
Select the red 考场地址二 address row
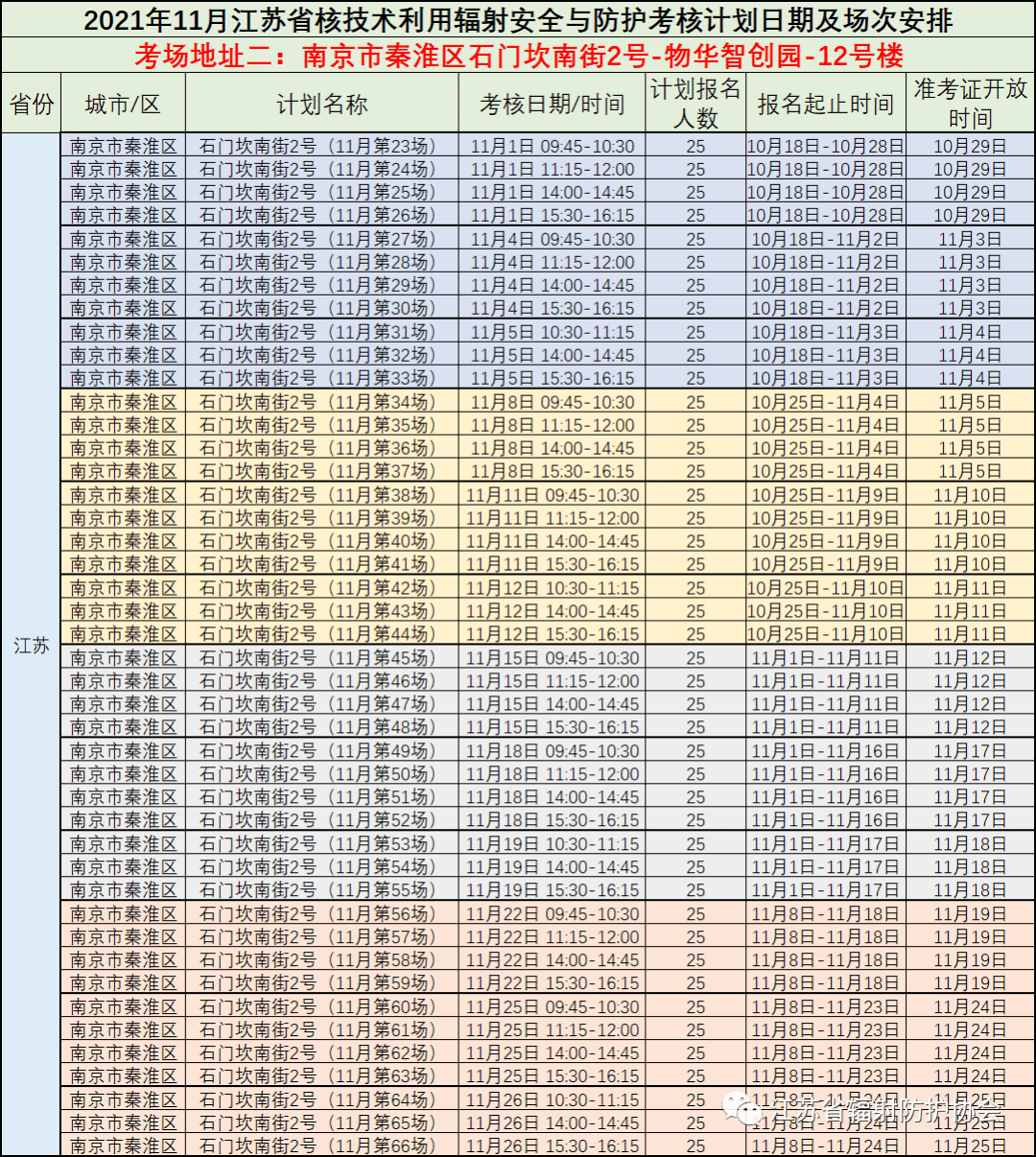pyautogui.click(x=518, y=56)
